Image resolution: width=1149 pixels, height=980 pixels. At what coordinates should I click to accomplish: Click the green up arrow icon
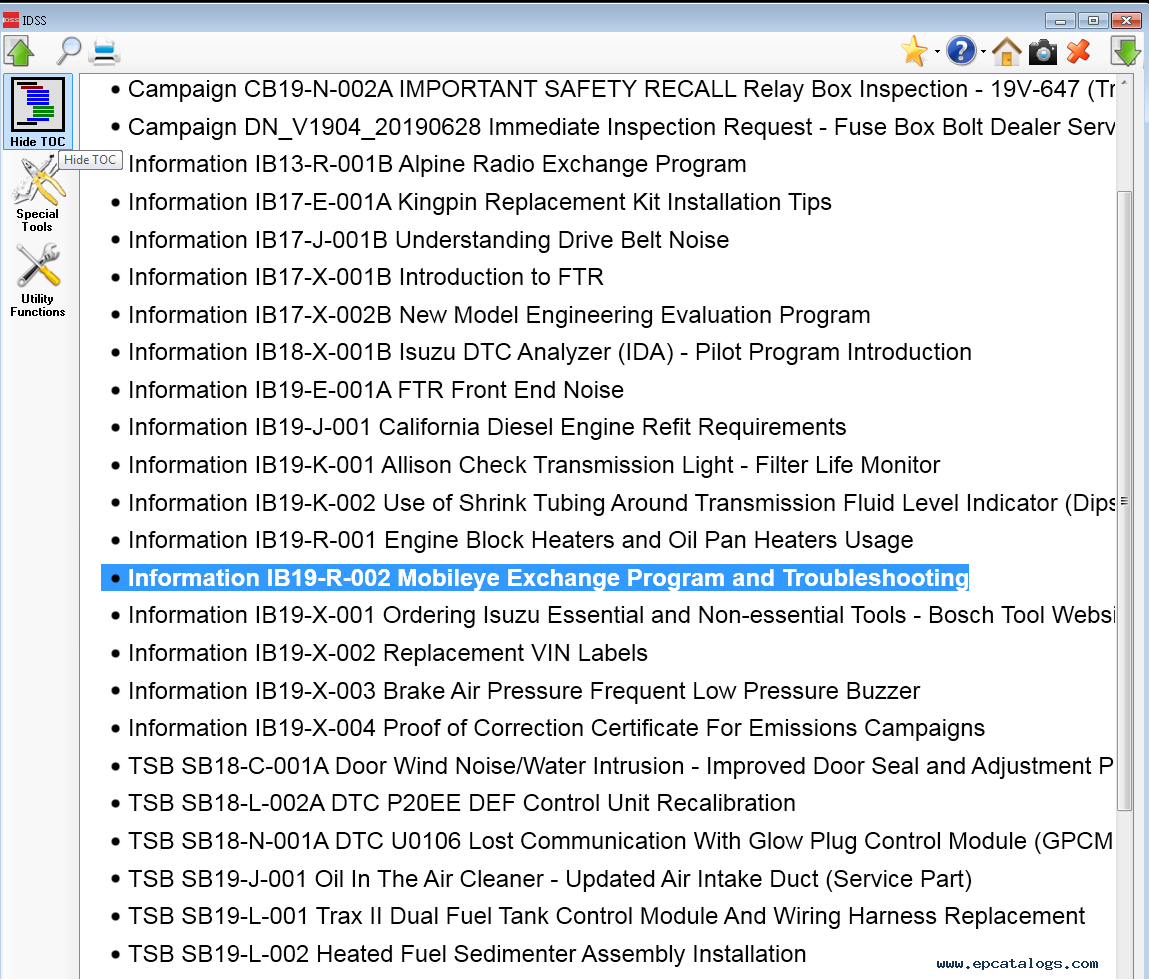(x=20, y=51)
